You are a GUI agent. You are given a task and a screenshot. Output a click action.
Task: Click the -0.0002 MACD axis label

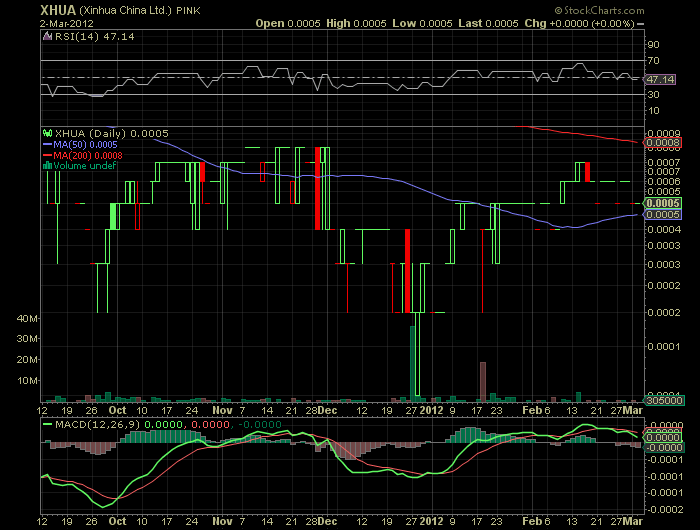(664, 509)
